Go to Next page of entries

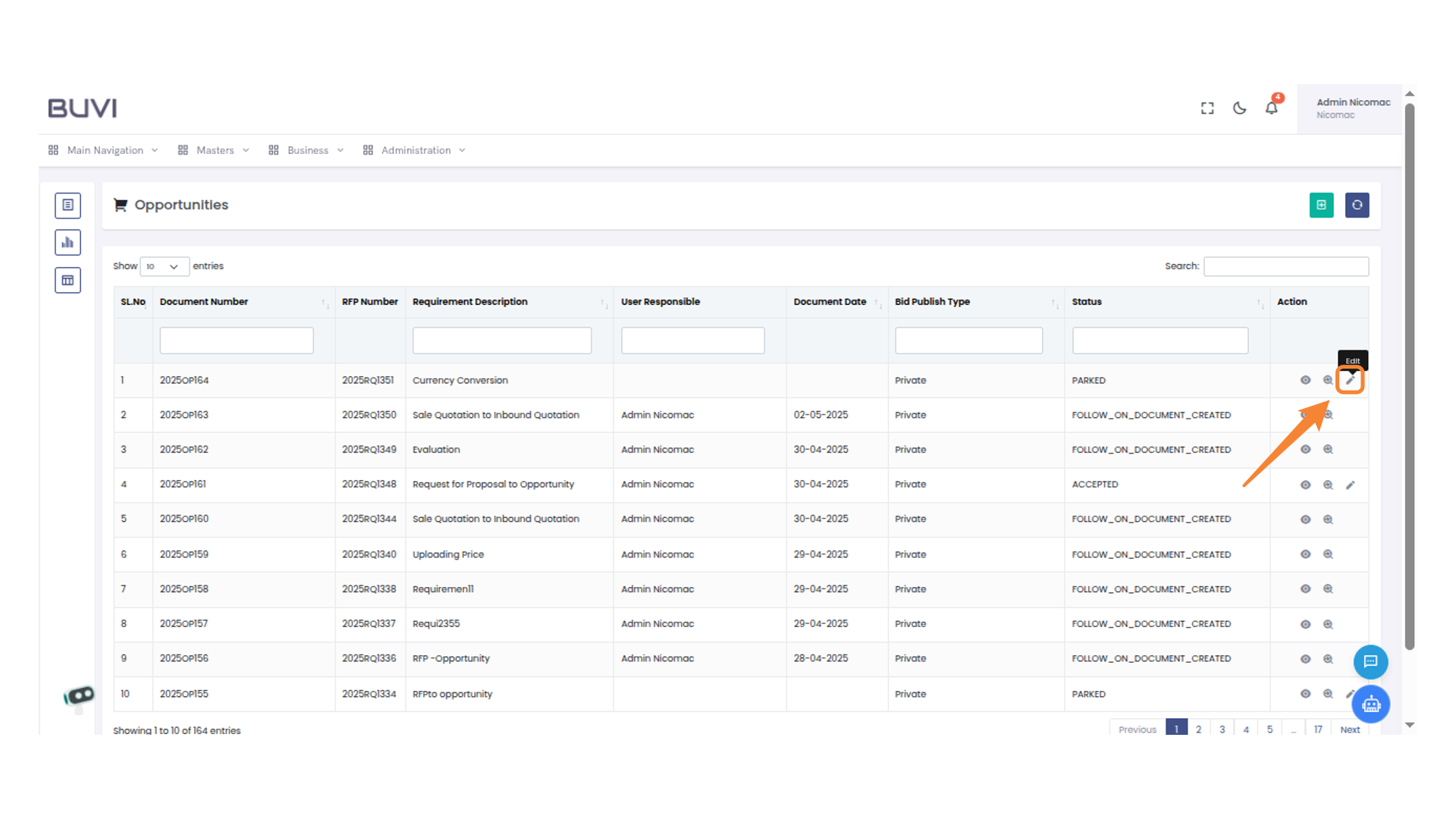pyautogui.click(x=1349, y=729)
